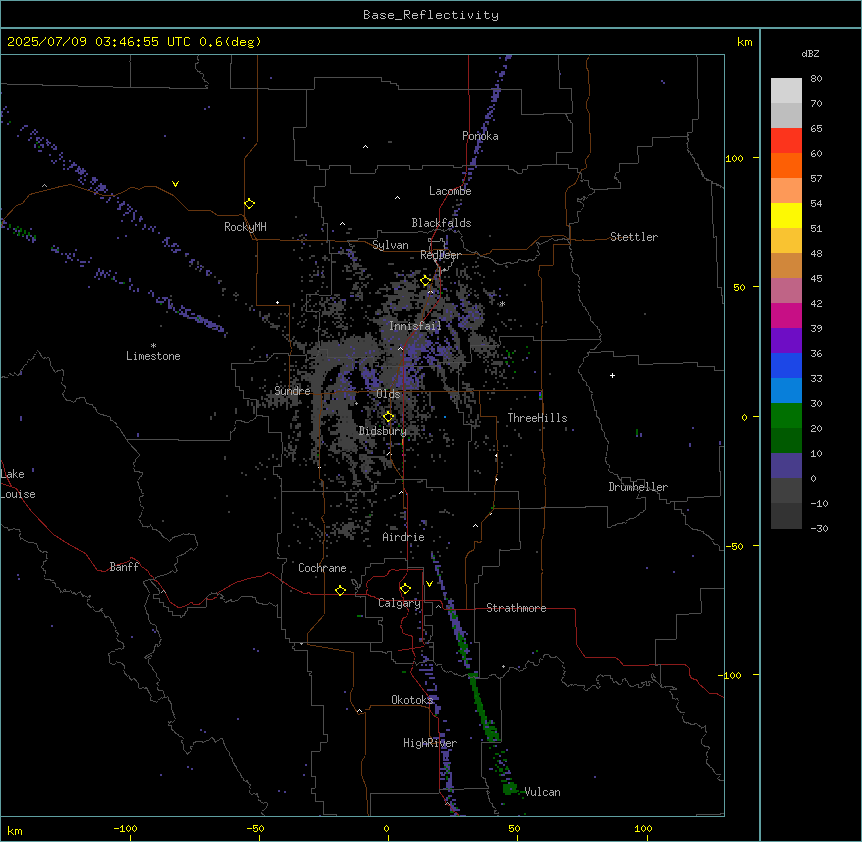This screenshot has height=842, width=862.
Task: Click the Didsbury city label
Action: (383, 431)
